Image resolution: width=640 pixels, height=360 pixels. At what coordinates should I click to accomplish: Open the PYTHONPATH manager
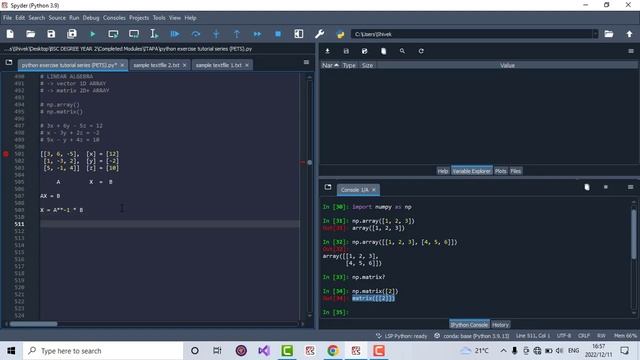pos(340,34)
